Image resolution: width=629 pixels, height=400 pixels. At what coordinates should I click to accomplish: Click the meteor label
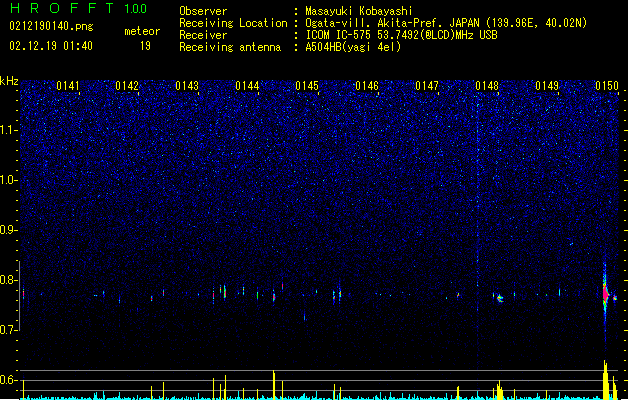(x=142, y=31)
